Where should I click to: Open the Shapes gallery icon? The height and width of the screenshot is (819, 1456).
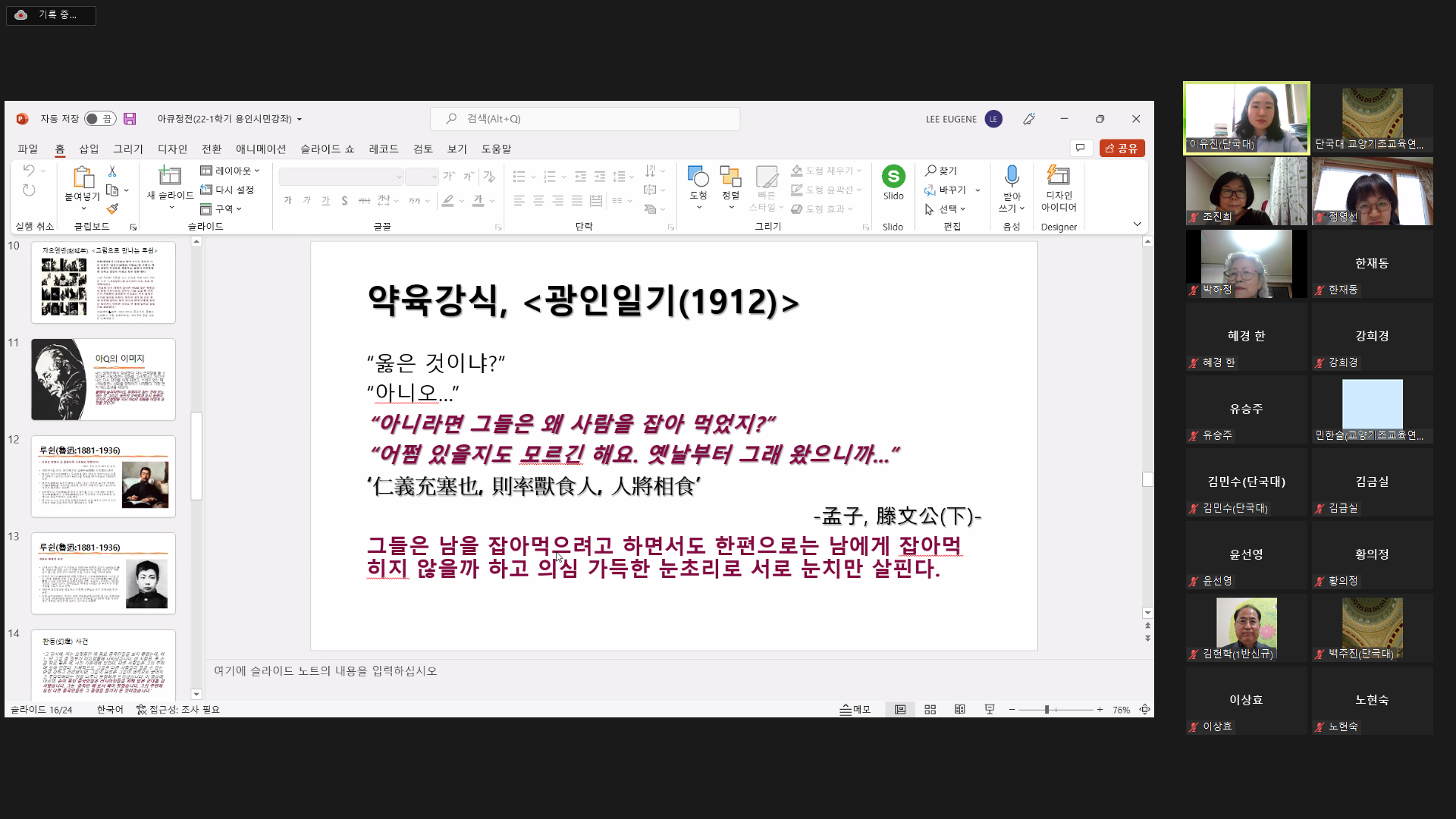[x=698, y=177]
